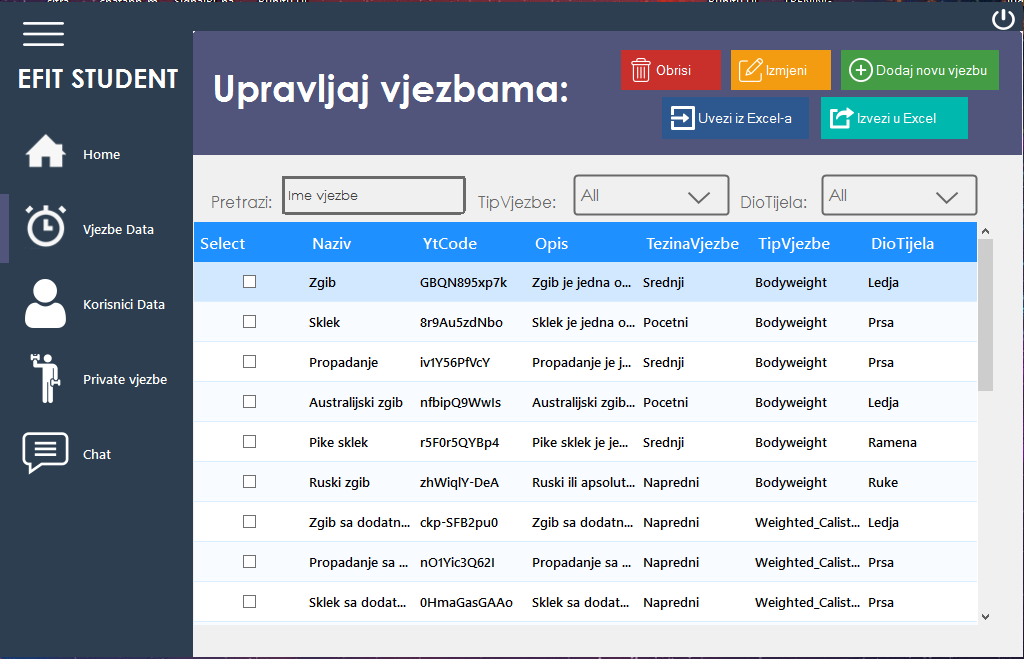Screen dimensions: 1024x659
Task: Click the Izvezi u Excel button label
Action: [x=896, y=118]
